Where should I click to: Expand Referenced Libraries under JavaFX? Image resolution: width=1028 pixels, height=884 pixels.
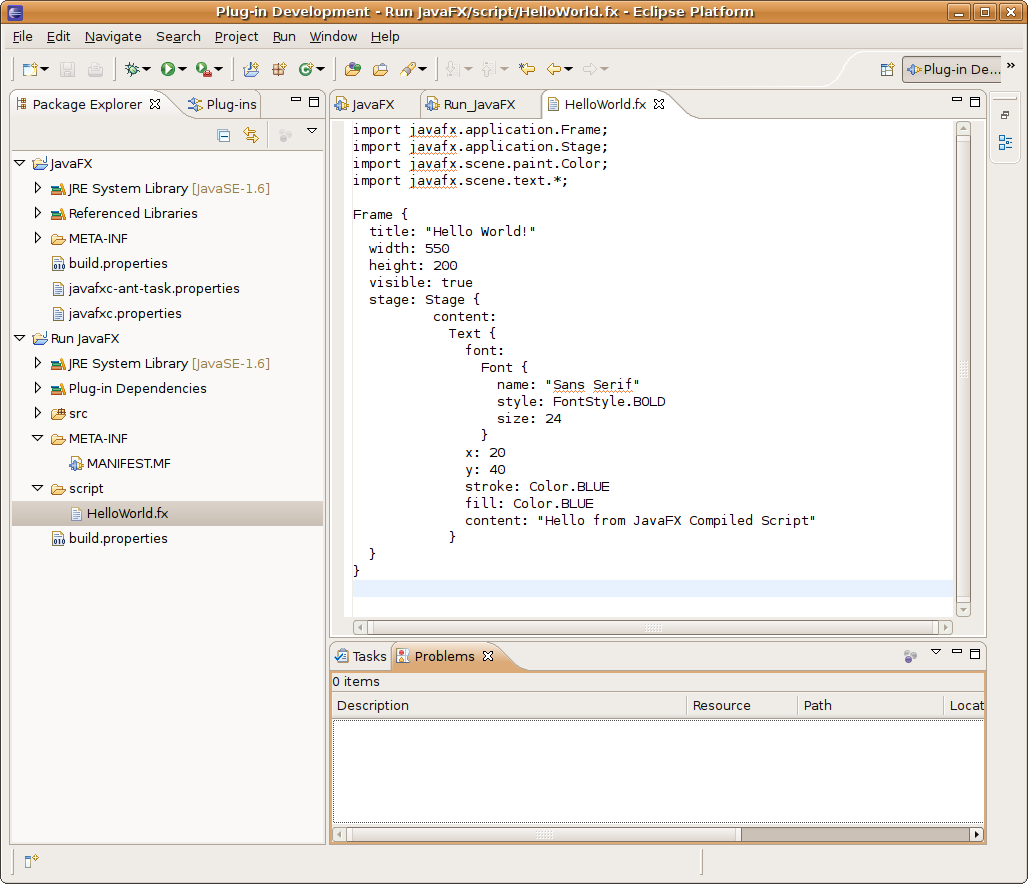coord(38,213)
